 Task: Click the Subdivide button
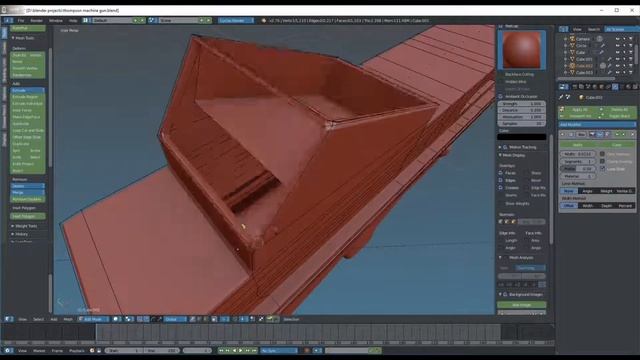tap(27, 124)
